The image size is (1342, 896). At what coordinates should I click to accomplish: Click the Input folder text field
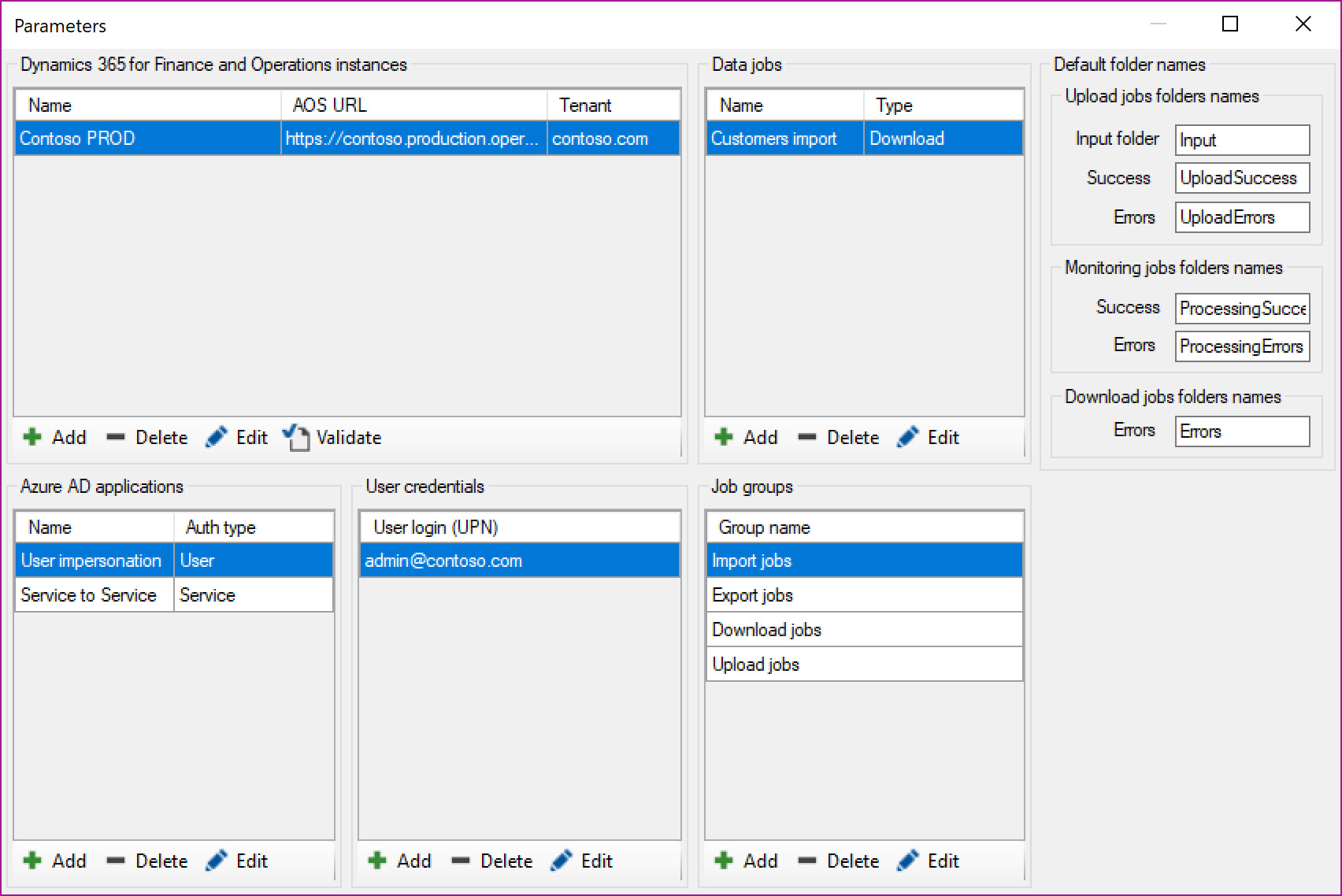pos(1243,140)
